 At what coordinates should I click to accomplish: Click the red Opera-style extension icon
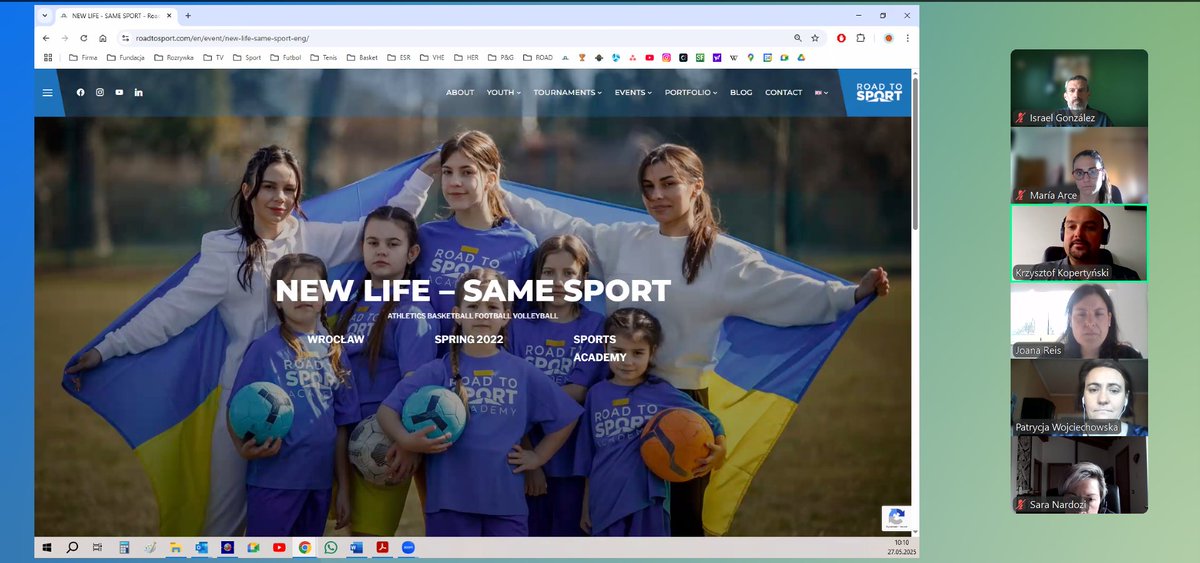point(841,38)
